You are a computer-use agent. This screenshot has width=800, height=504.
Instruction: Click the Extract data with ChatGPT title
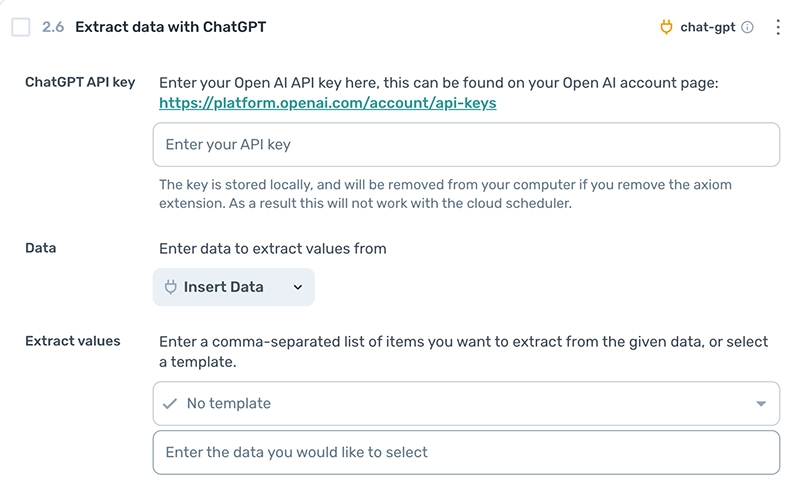(170, 27)
